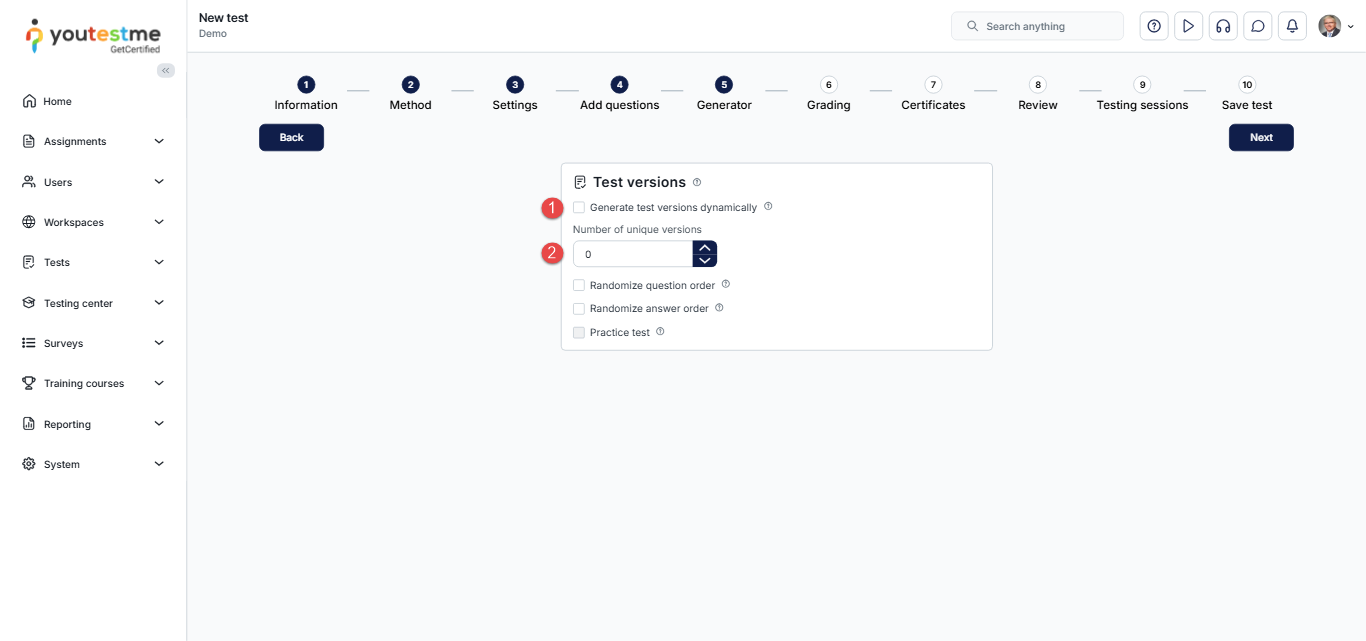The width and height of the screenshot is (1366, 641).
Task: Enable Generate test versions dynamically checkbox
Action: [x=579, y=207]
